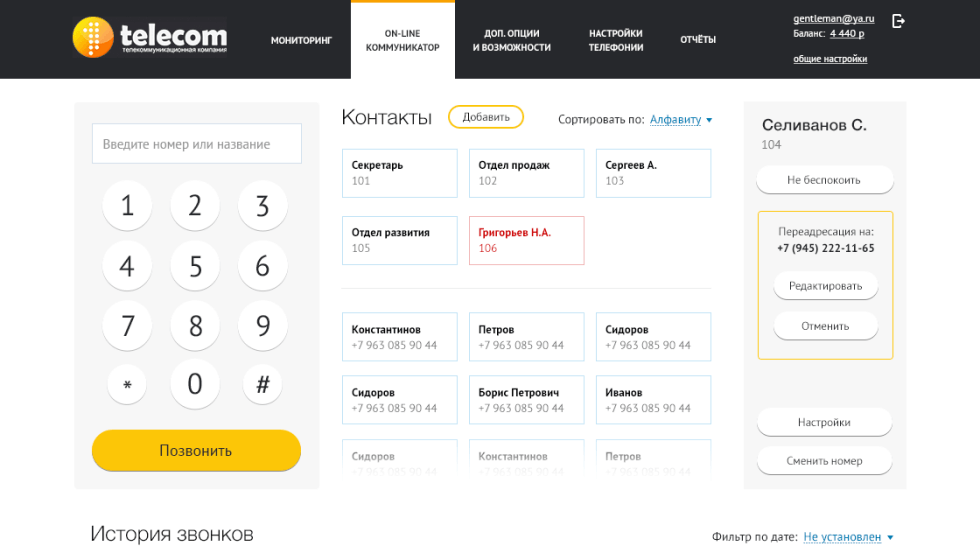The height and width of the screenshot is (560, 980).
Task: Open the date filter Не установлен dropdown
Action: pos(848,537)
